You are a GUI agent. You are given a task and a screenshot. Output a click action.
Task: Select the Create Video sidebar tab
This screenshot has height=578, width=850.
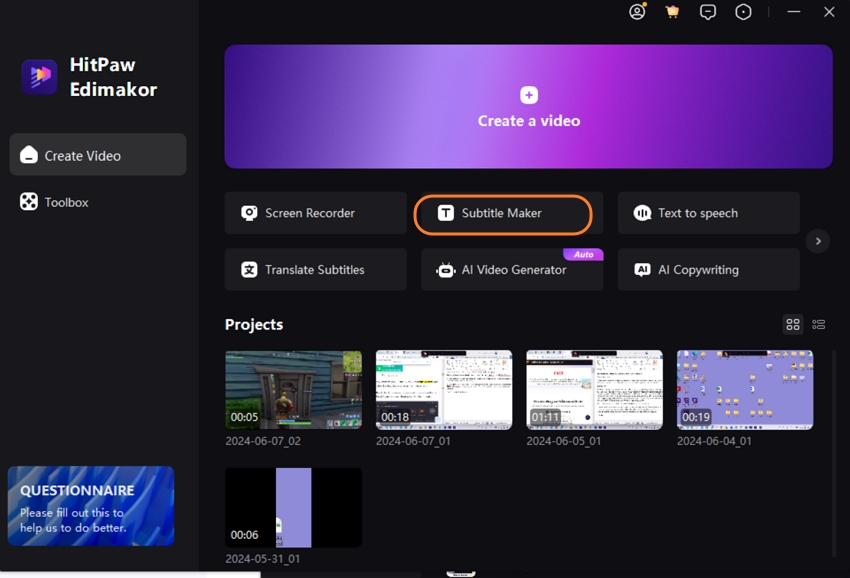click(x=97, y=154)
